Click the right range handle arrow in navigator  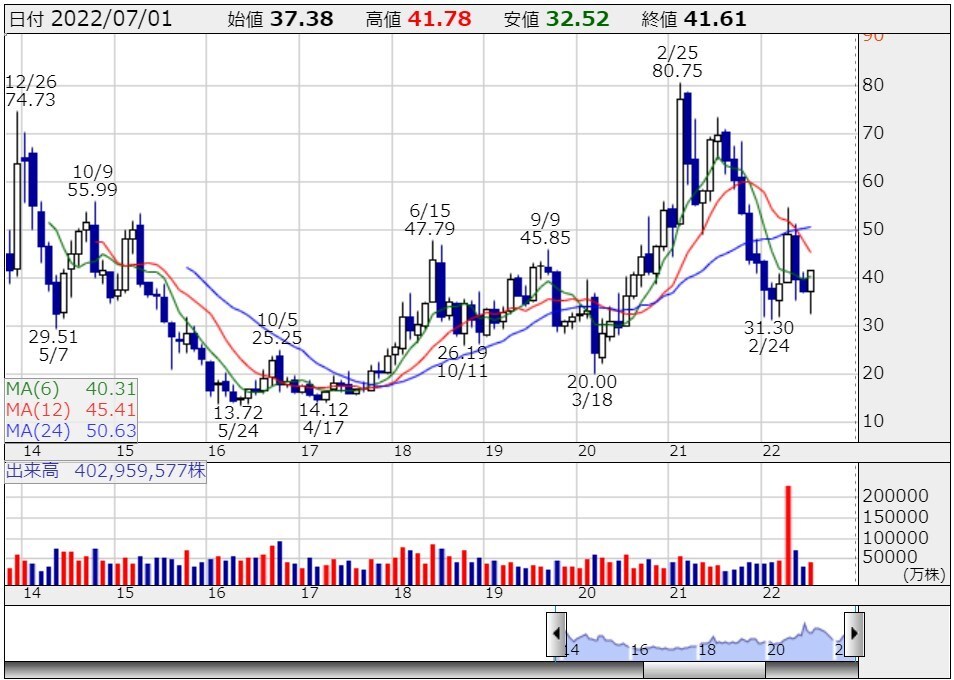[854, 634]
